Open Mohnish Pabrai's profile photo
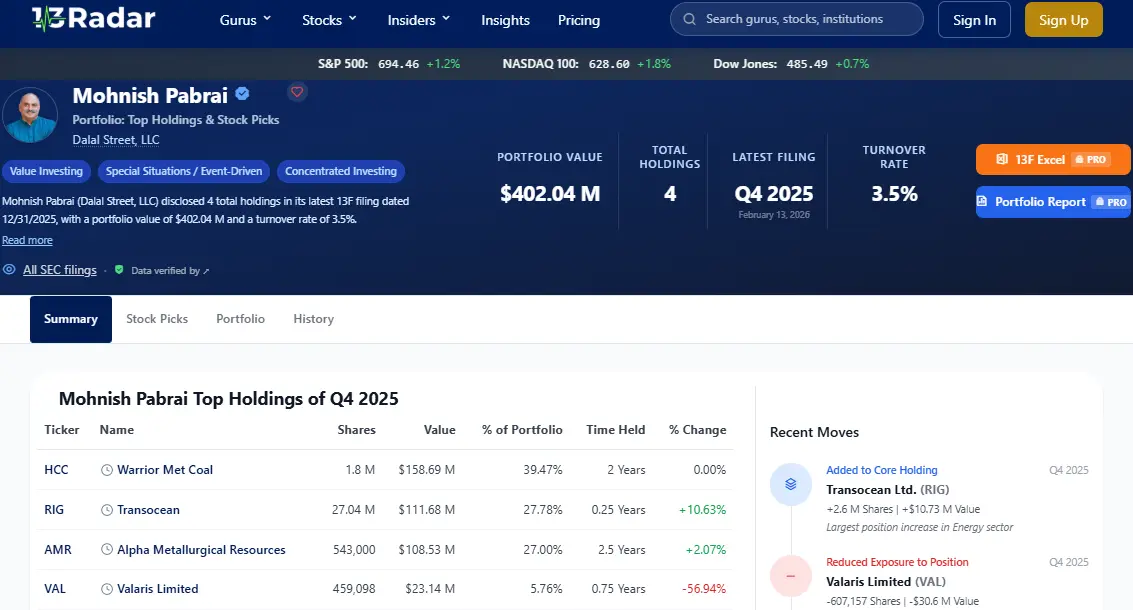 tap(30, 115)
